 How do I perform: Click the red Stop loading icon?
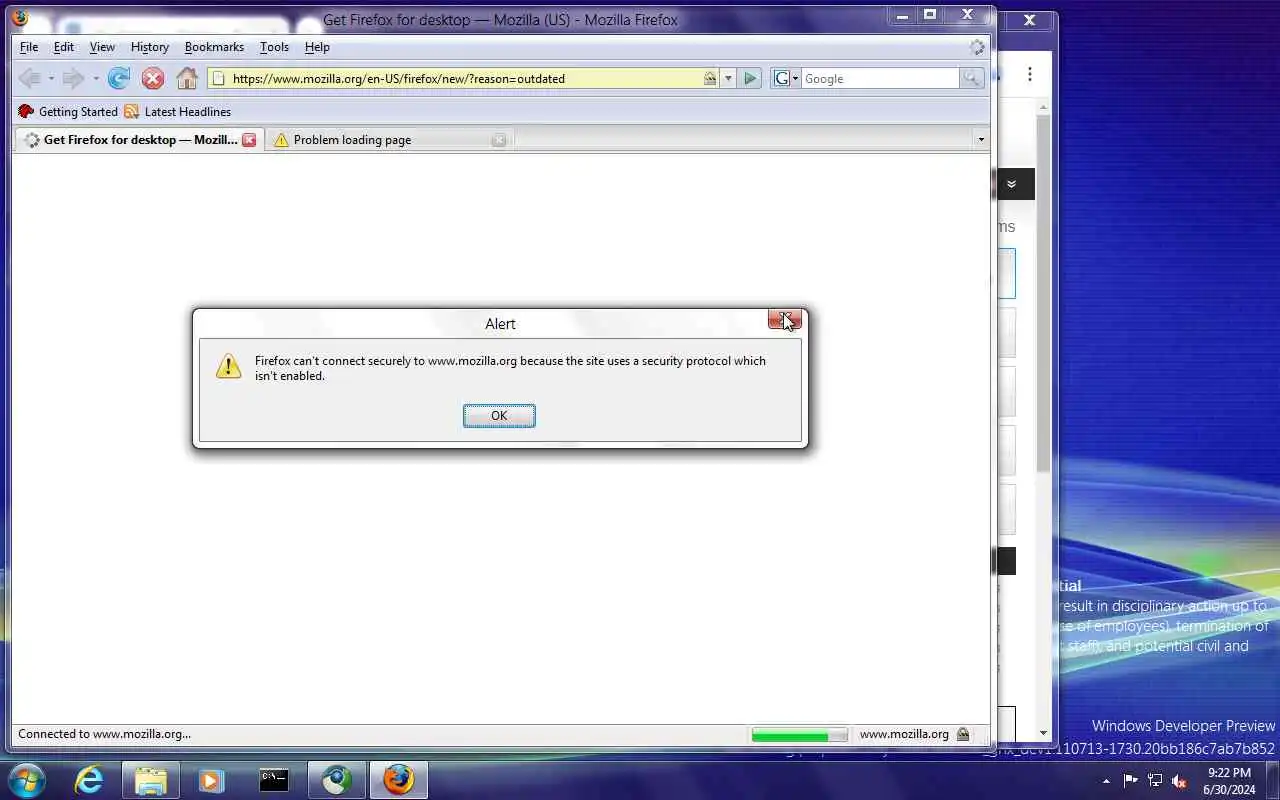[152, 78]
